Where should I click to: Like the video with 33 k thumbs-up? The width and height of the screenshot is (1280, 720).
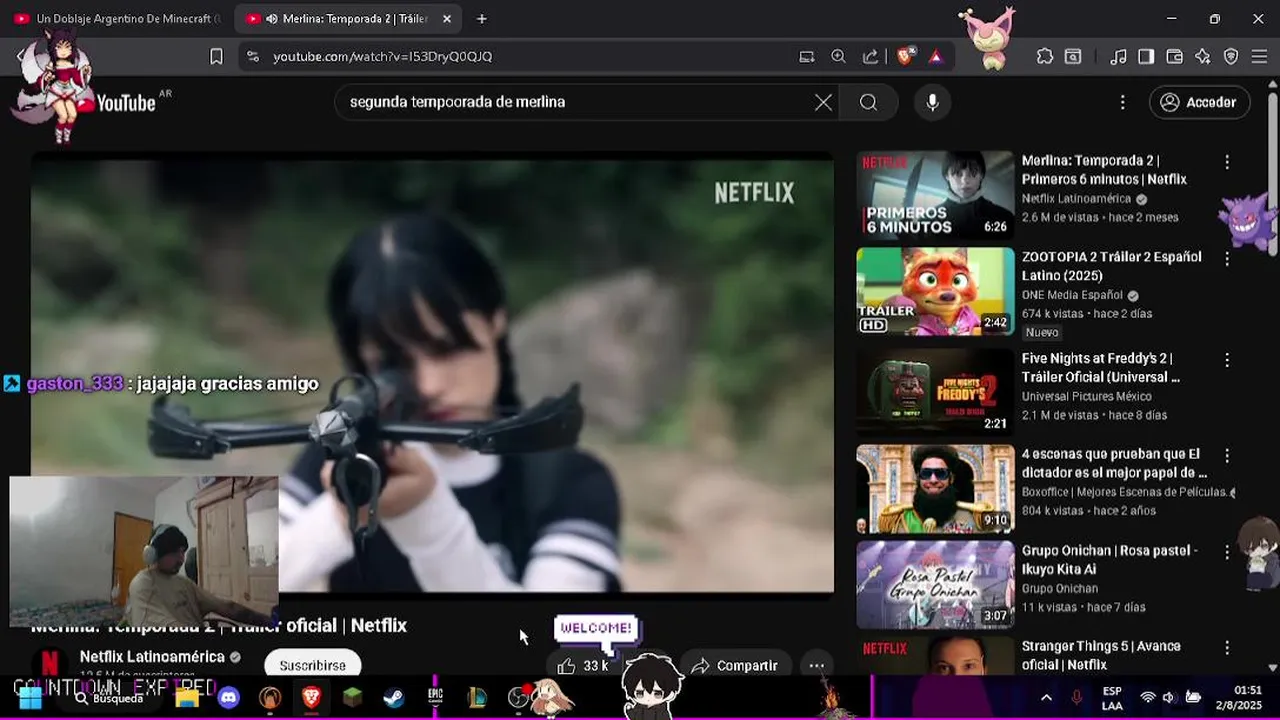(583, 666)
